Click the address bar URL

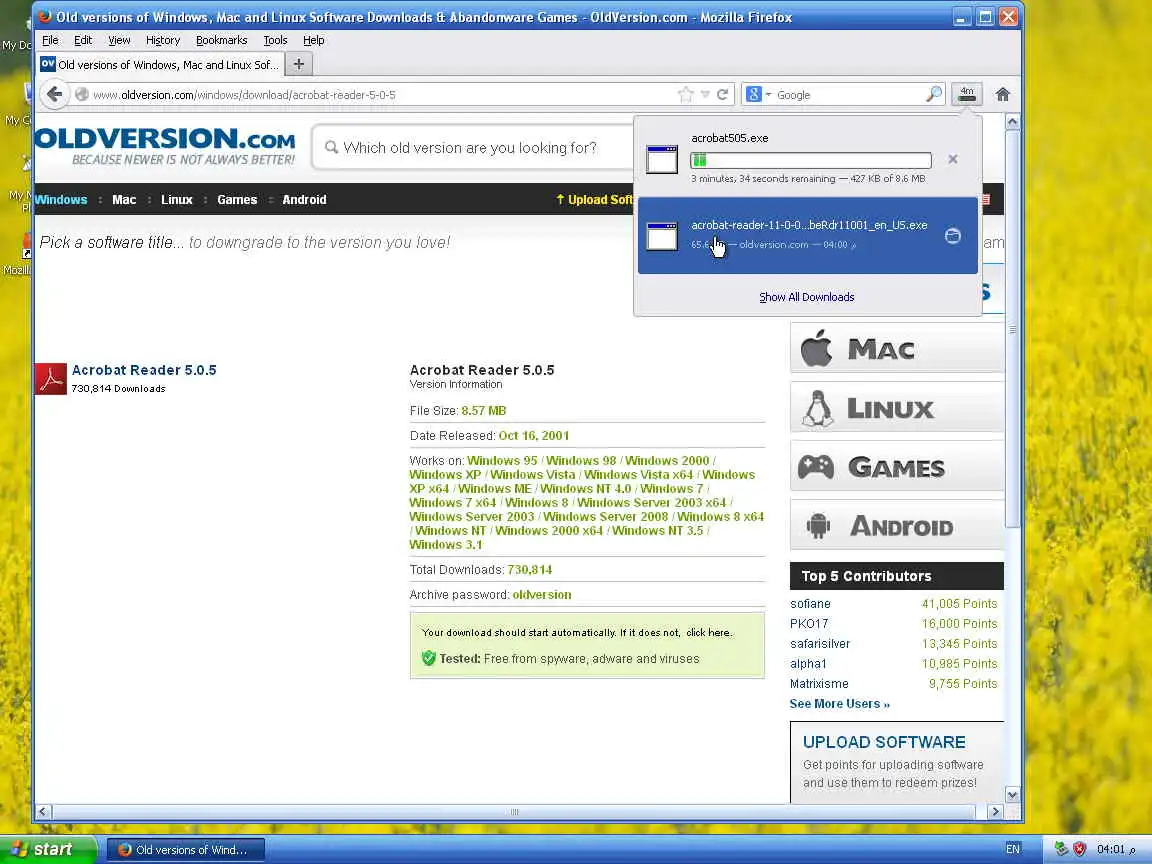244,95
